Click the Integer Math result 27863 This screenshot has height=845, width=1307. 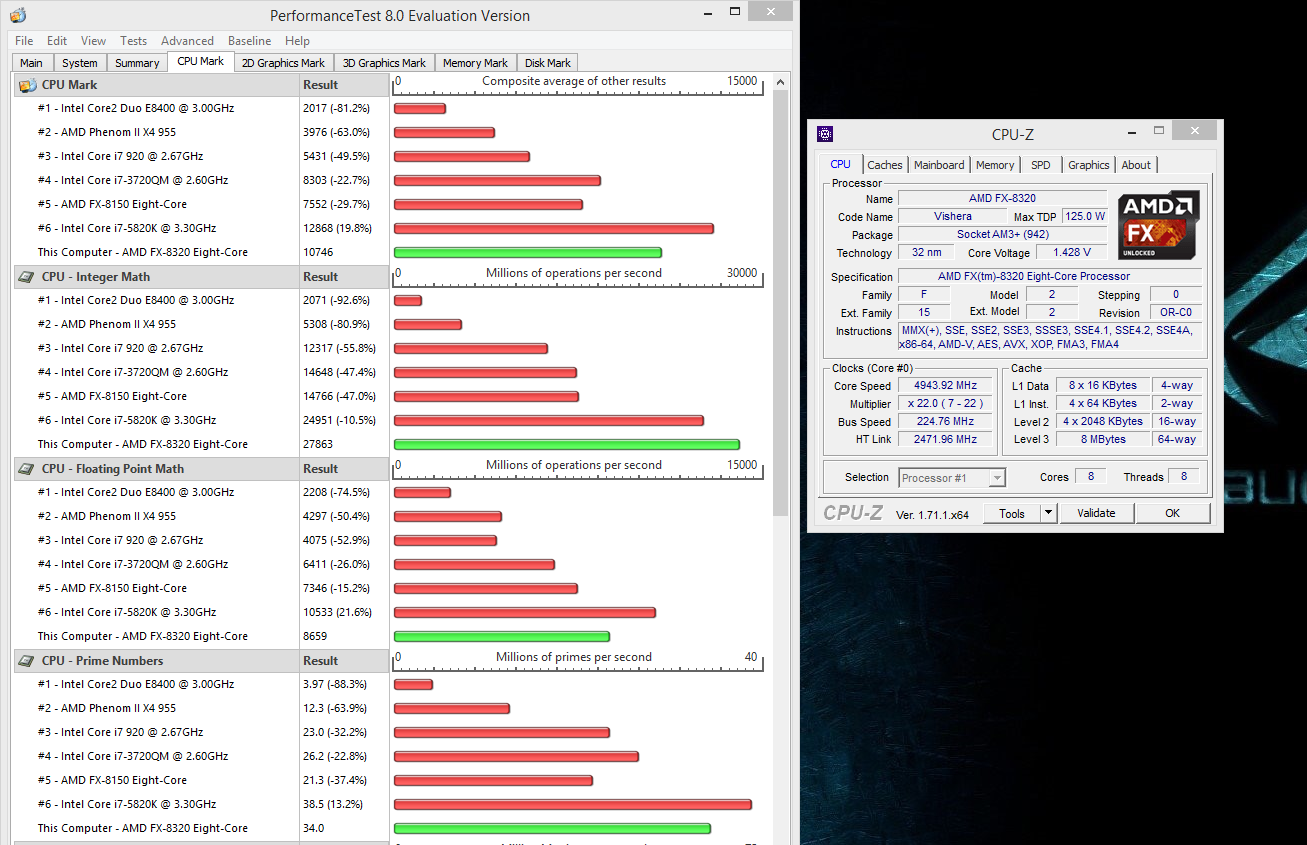(318, 444)
